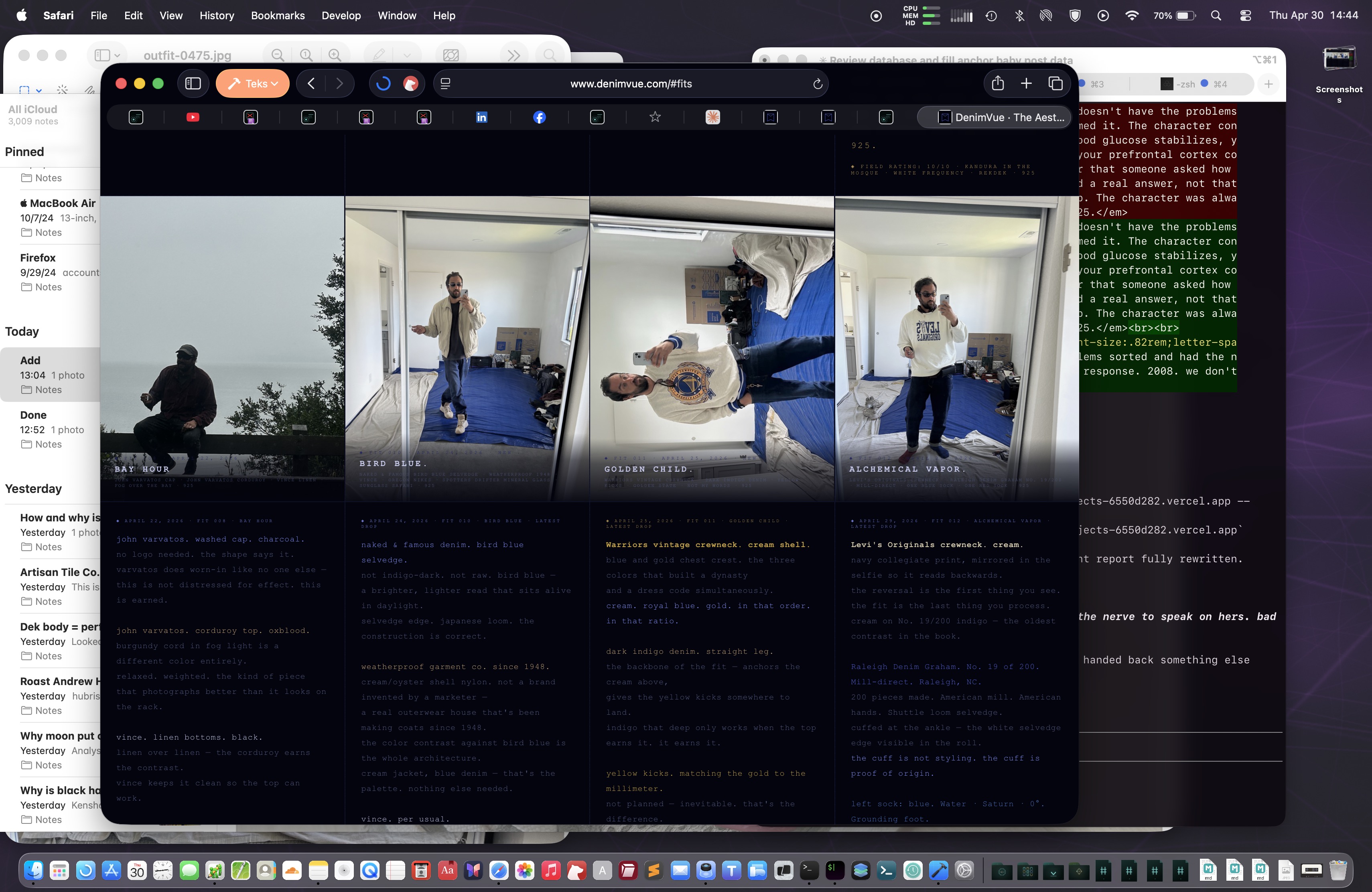Open the ALCHEMICAL VAPOR outfit photo
The width and height of the screenshot is (1372, 892).
956,349
